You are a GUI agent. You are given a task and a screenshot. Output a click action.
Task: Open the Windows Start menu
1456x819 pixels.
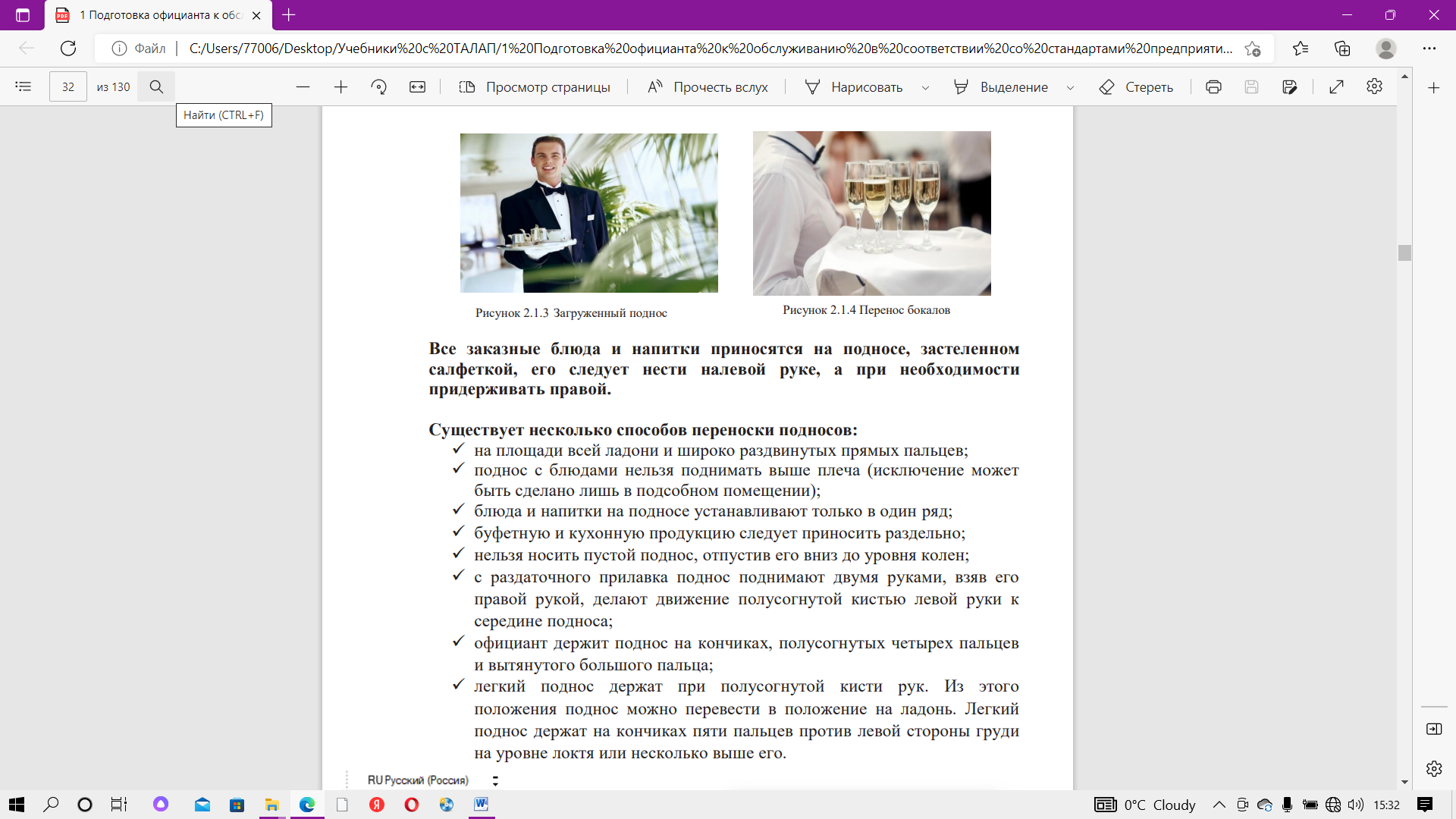(x=16, y=805)
